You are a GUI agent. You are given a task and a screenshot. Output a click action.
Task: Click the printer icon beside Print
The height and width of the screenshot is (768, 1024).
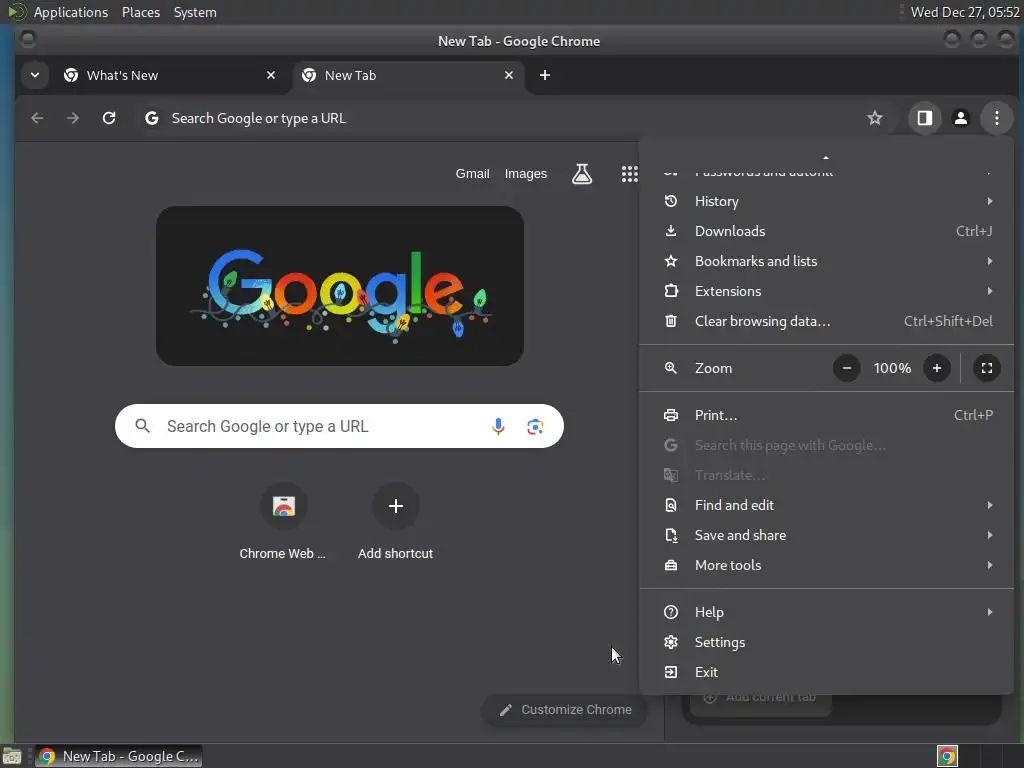tap(671, 415)
